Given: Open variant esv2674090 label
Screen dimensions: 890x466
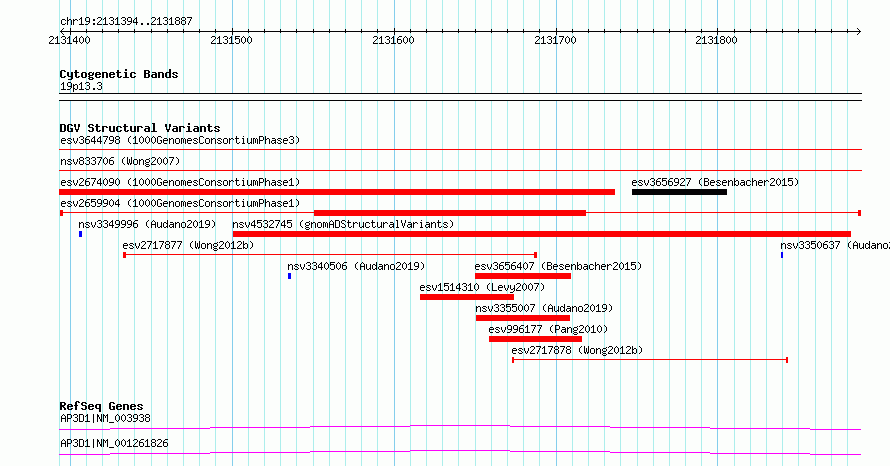Looking at the screenshot, I should [x=180, y=182].
